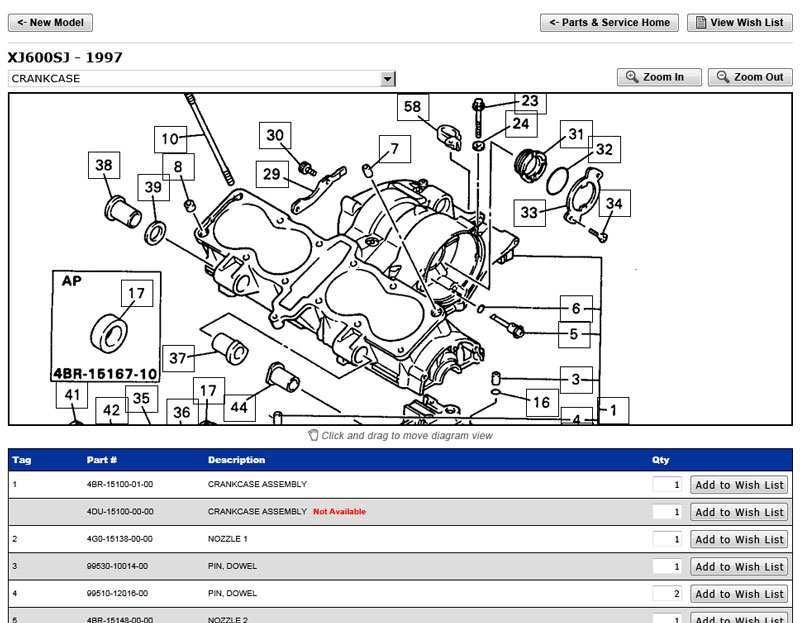The image size is (800, 623).
Task: Add PIN, DOWEL 99530-10014-00 to wish list
Action: 739,566
